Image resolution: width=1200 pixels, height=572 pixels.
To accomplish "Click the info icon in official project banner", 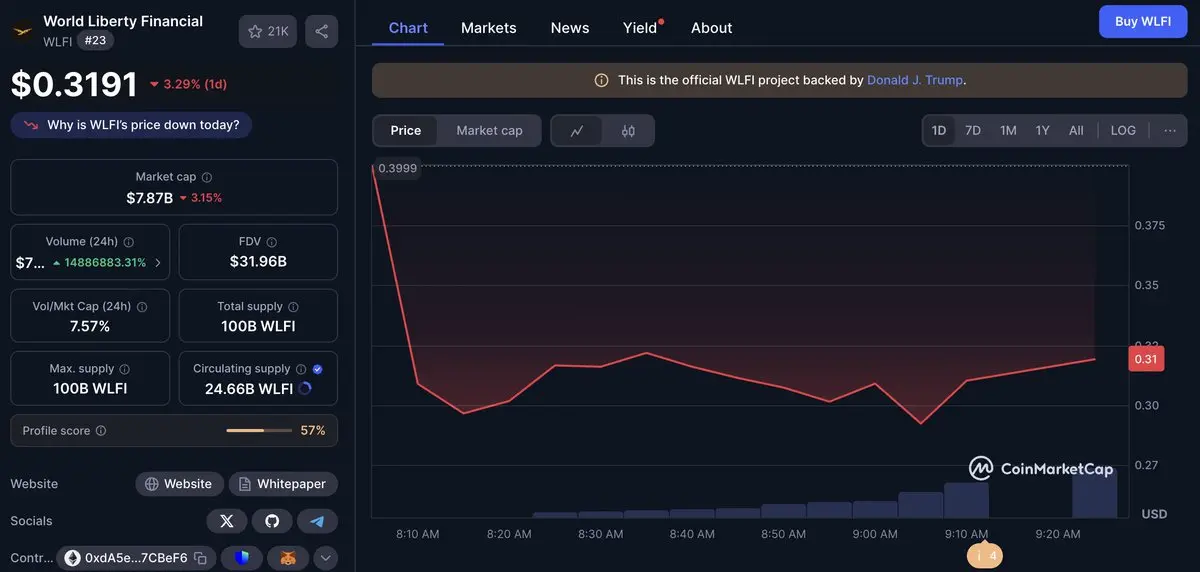I will [601, 80].
